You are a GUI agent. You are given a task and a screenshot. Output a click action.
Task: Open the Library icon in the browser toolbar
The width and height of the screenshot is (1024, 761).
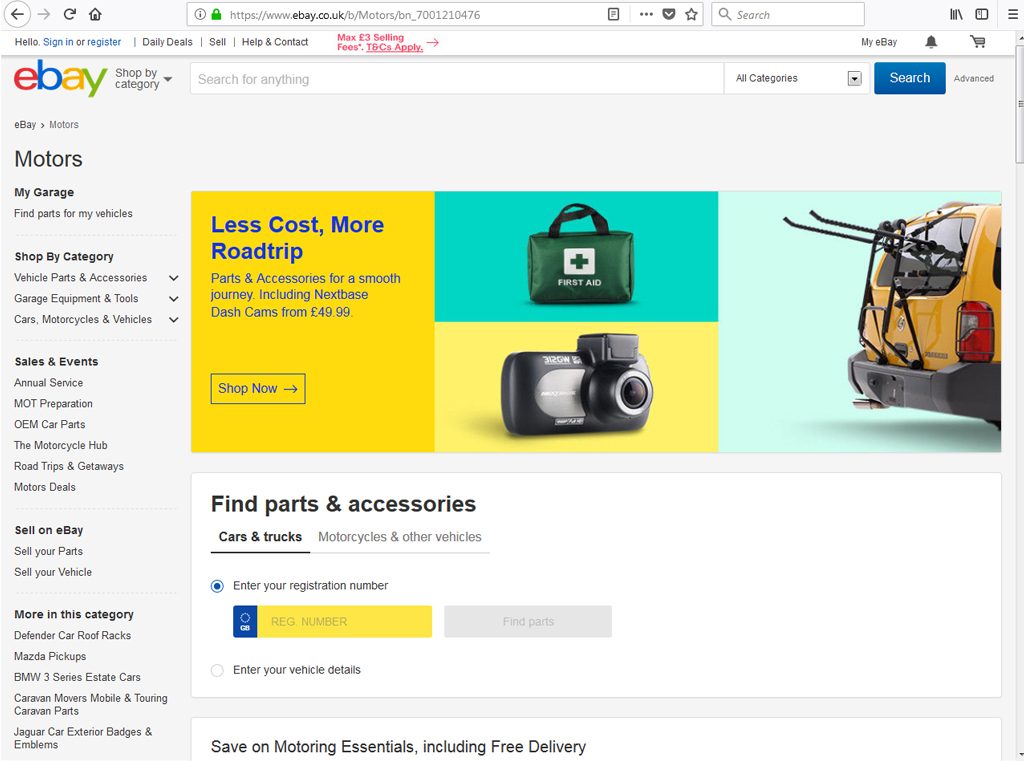click(x=956, y=14)
